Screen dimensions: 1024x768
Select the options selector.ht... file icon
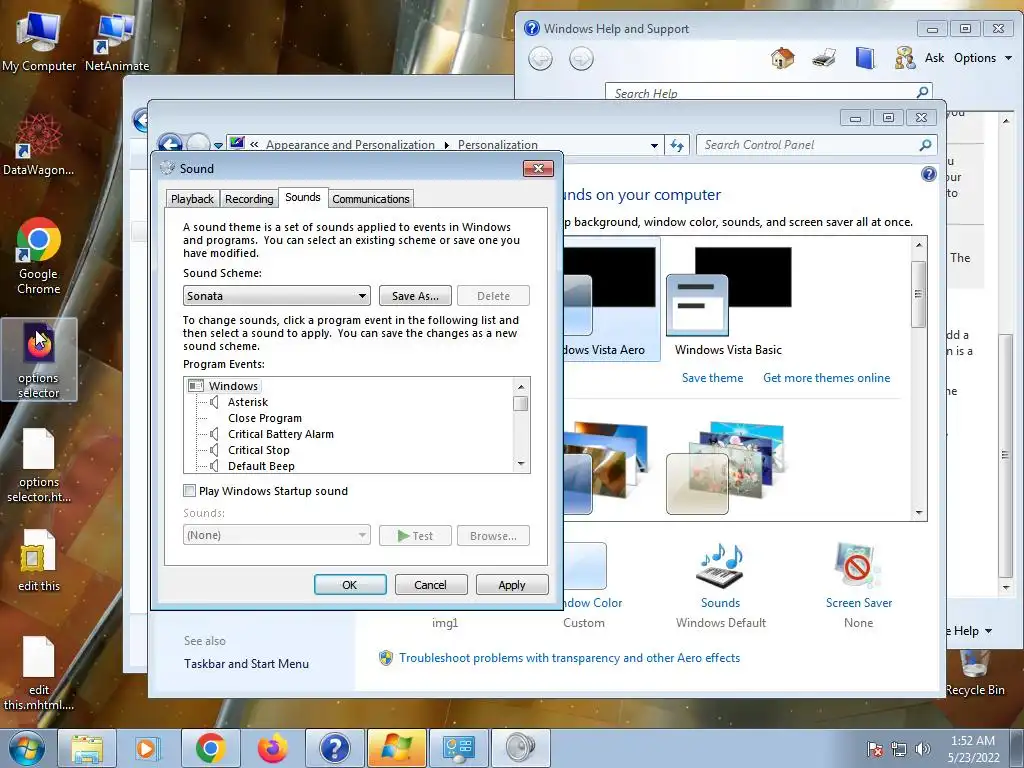coord(39,465)
